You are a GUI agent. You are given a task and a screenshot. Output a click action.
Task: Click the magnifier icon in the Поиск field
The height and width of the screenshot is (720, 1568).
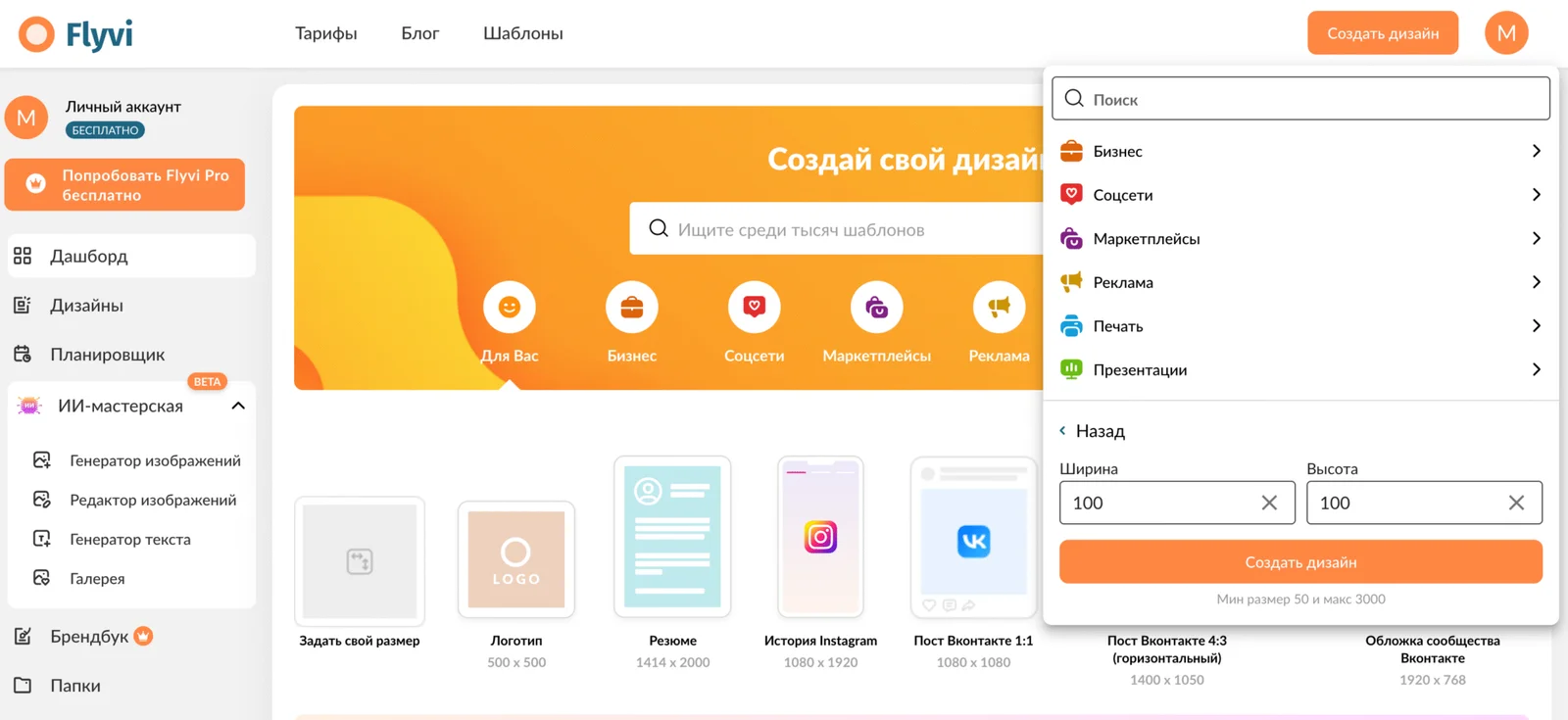1074,98
